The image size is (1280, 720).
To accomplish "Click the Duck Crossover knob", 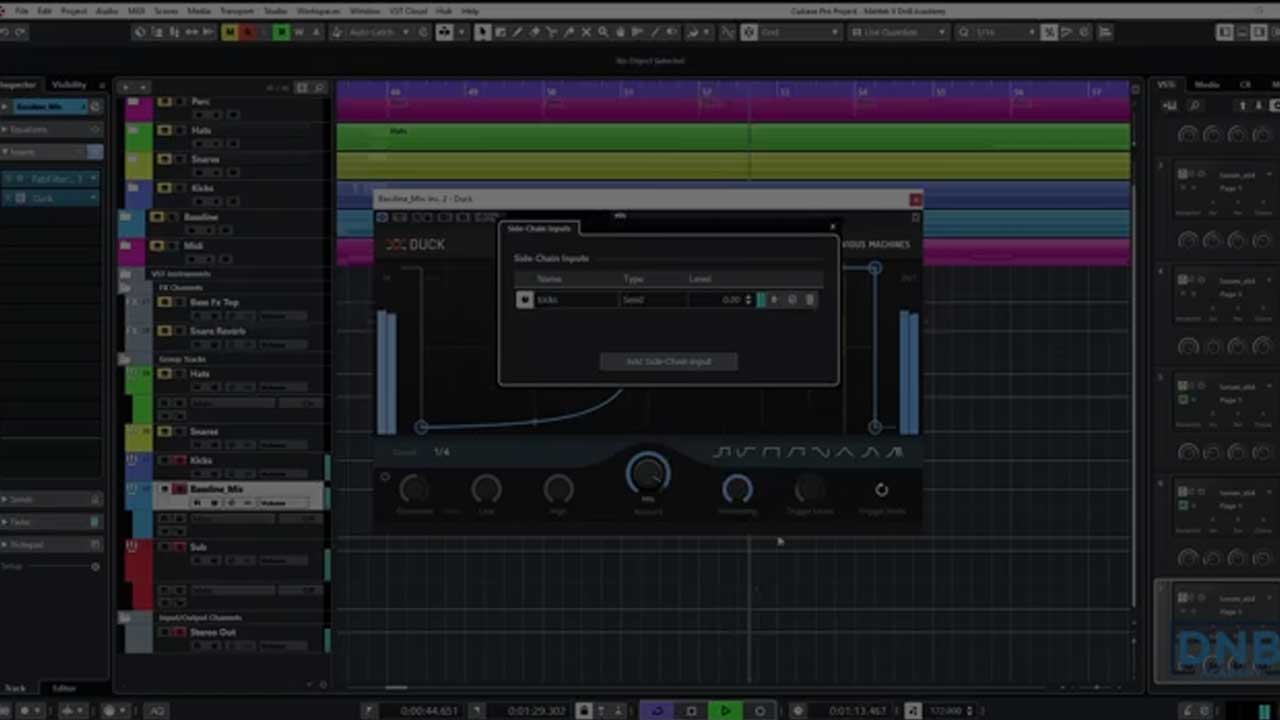I will 413,489.
